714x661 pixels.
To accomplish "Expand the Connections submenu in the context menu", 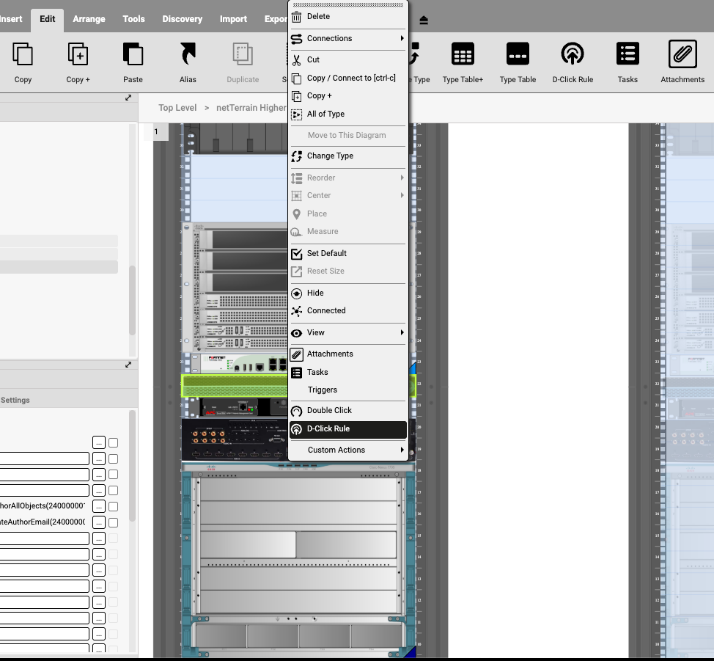I will coord(347,38).
